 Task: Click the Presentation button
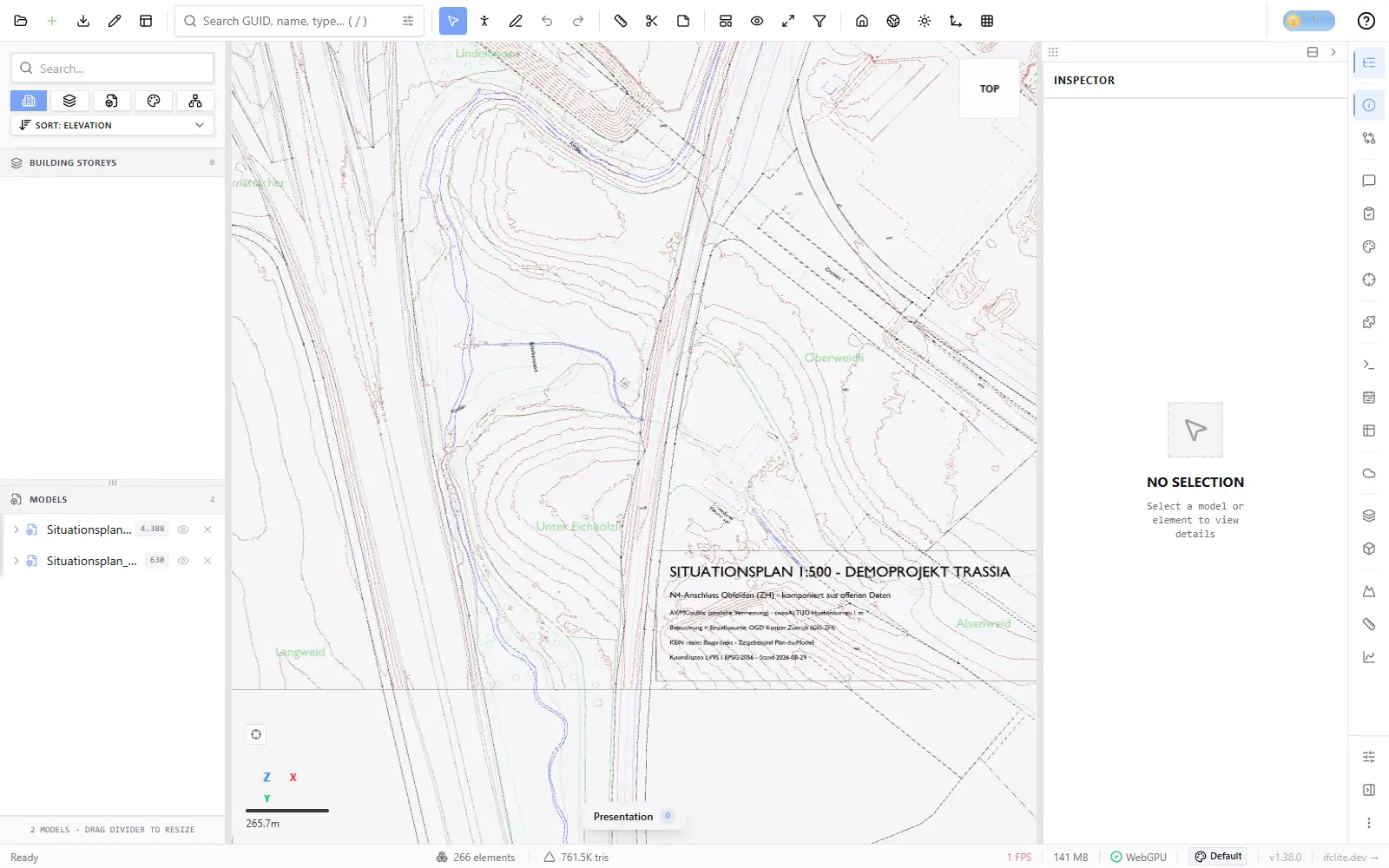pos(632,817)
